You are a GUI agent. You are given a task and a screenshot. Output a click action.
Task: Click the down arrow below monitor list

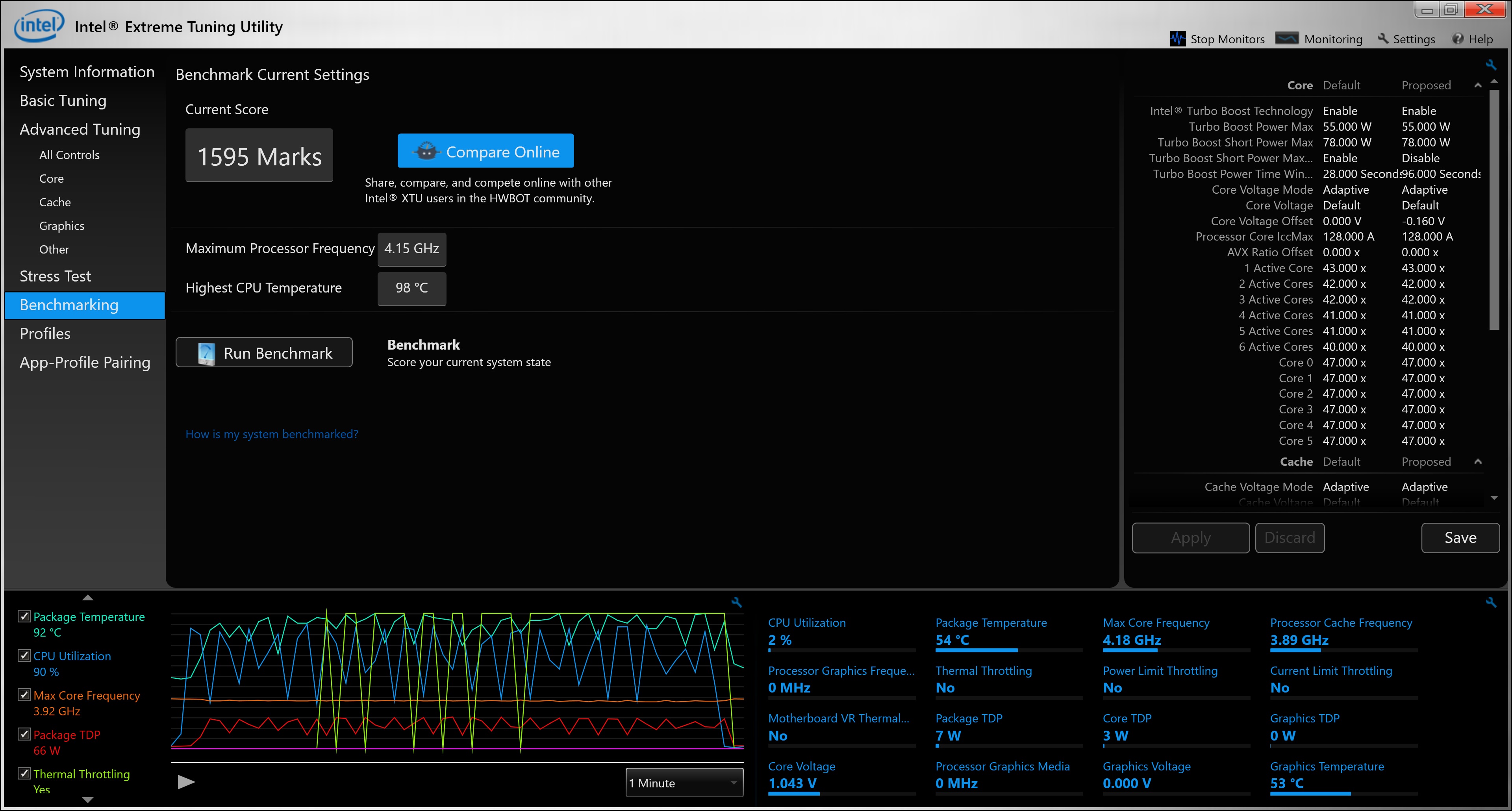point(87,800)
